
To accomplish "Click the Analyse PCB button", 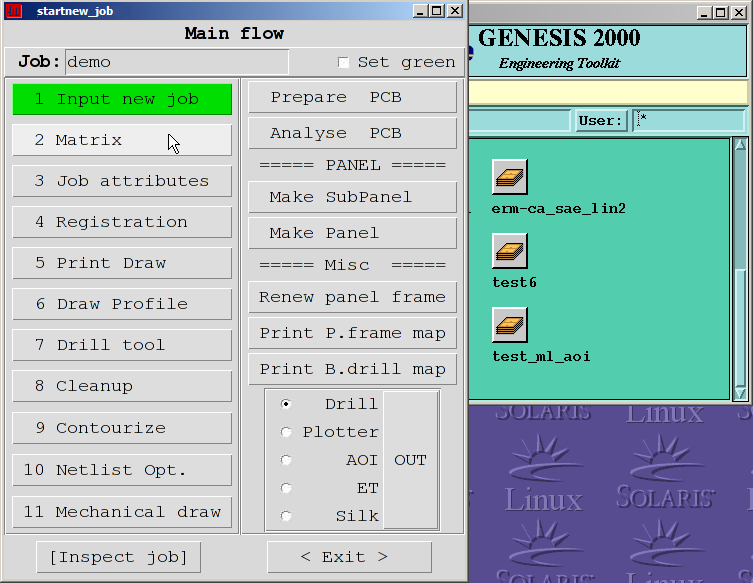I will [352, 133].
